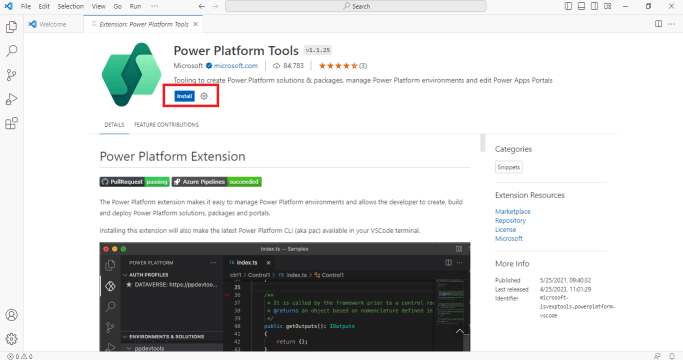
Task: Go back with the navigation arrow
Action: (x=201, y=6)
